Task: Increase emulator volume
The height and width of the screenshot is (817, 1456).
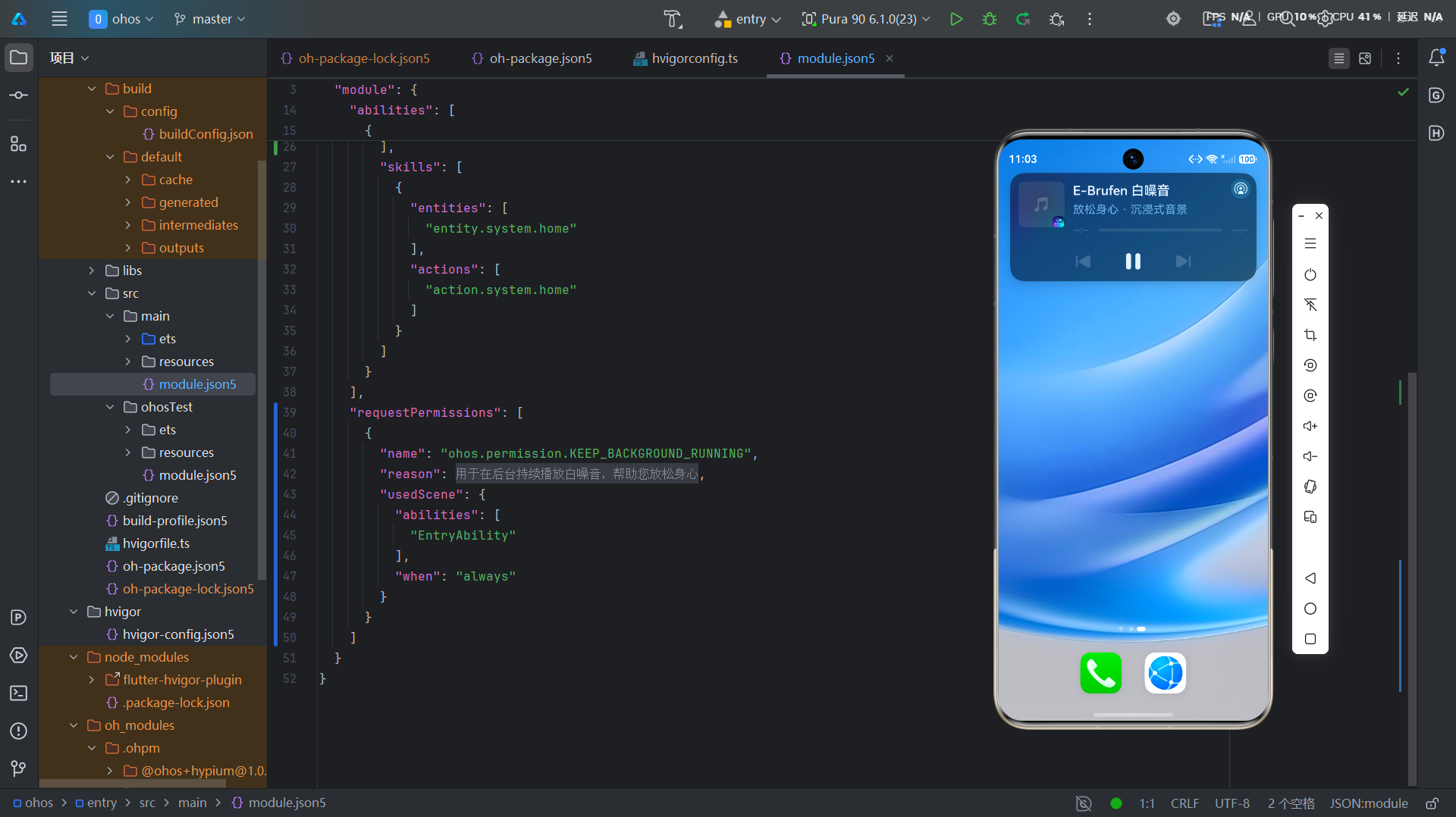Action: 1310,426
